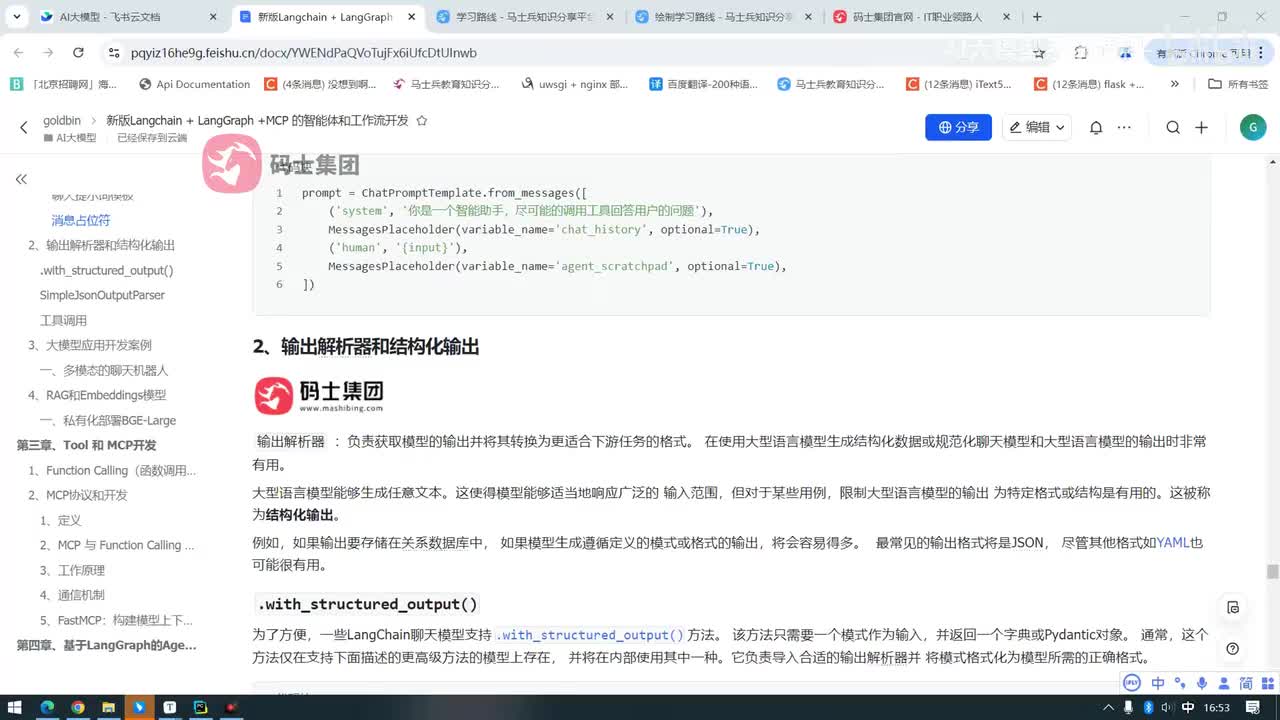Screen dimensions: 1280x720
Task: Open Chrome from the Windows taskbar
Action: click(x=78, y=707)
